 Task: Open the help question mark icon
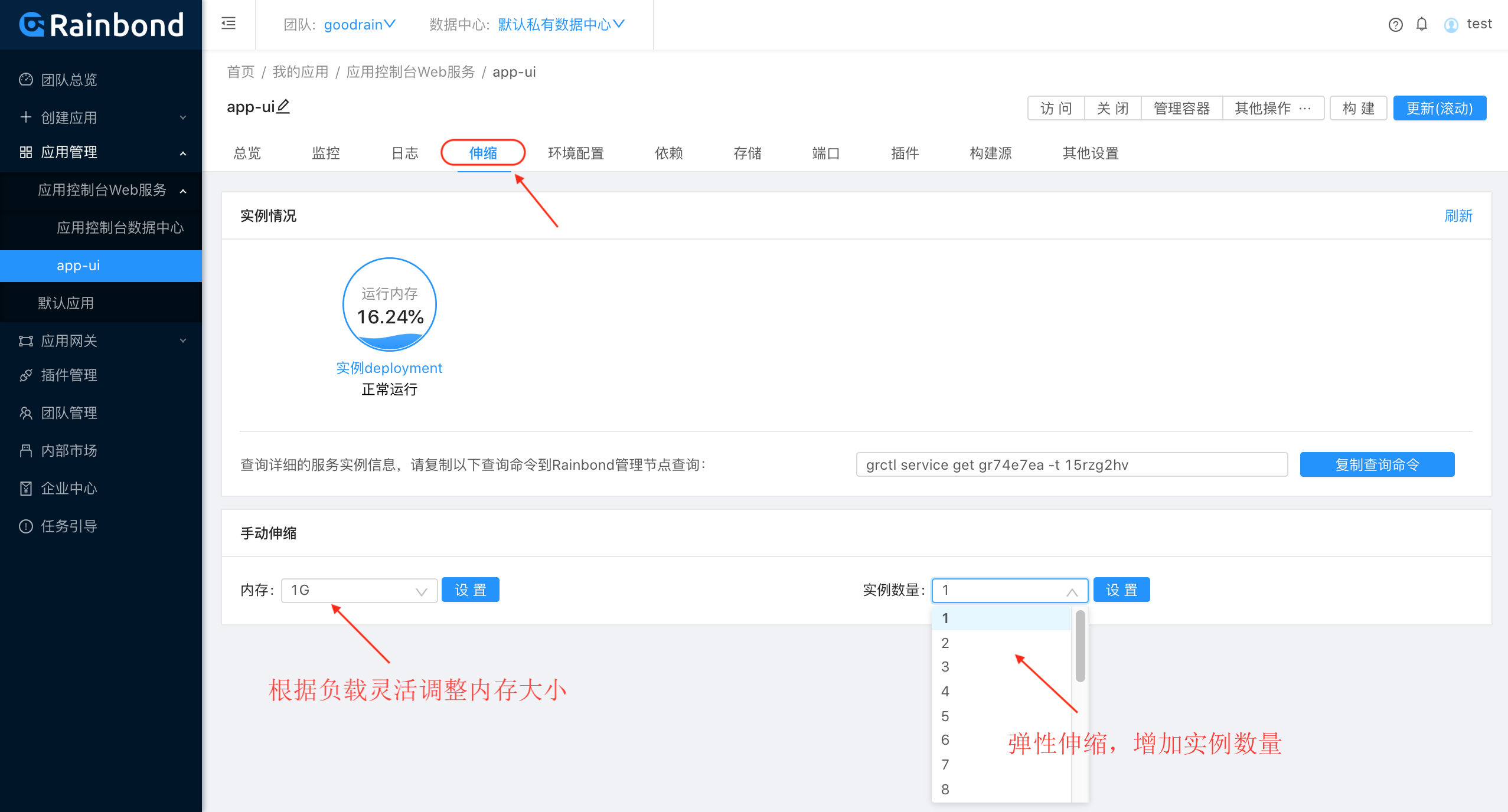tap(1395, 25)
